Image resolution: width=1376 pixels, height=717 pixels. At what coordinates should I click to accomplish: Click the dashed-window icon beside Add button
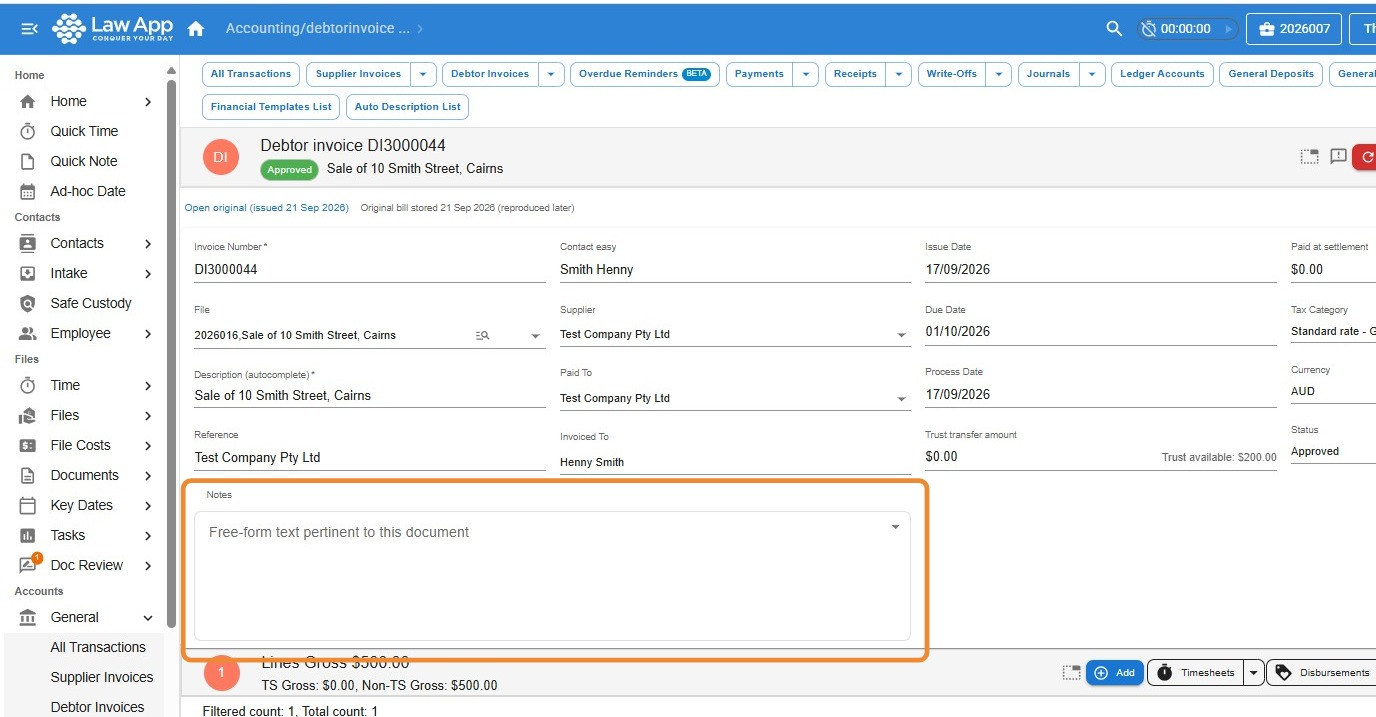[1072, 673]
